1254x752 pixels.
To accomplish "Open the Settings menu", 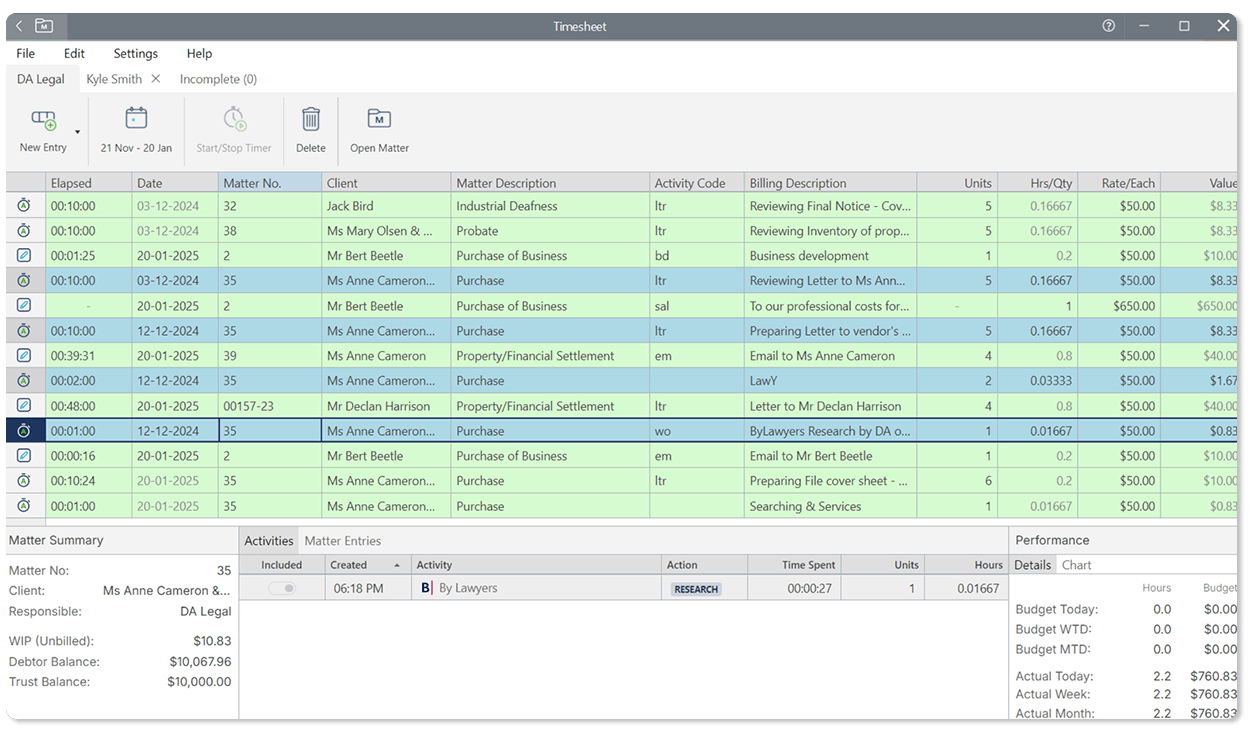I will [135, 54].
